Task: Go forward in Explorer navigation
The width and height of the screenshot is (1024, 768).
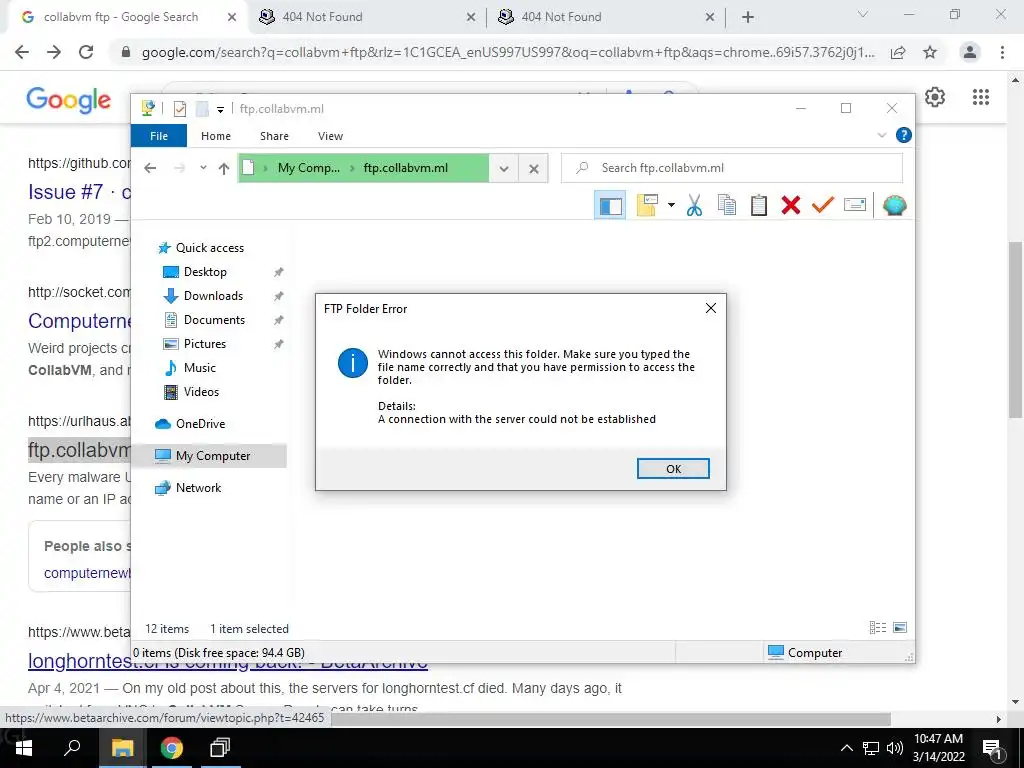Action: (179, 168)
